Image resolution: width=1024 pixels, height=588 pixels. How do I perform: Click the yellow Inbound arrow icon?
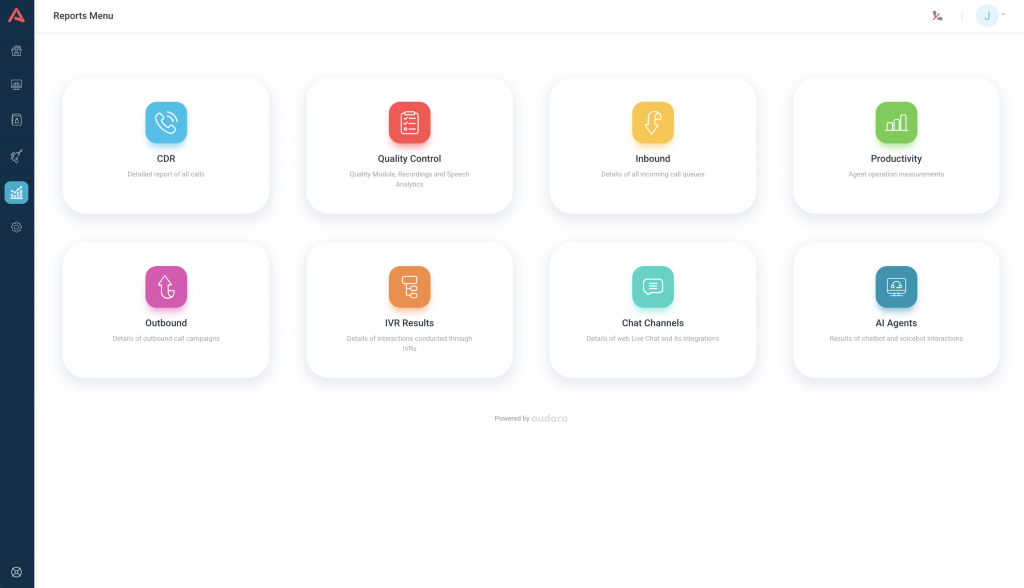click(x=652, y=123)
